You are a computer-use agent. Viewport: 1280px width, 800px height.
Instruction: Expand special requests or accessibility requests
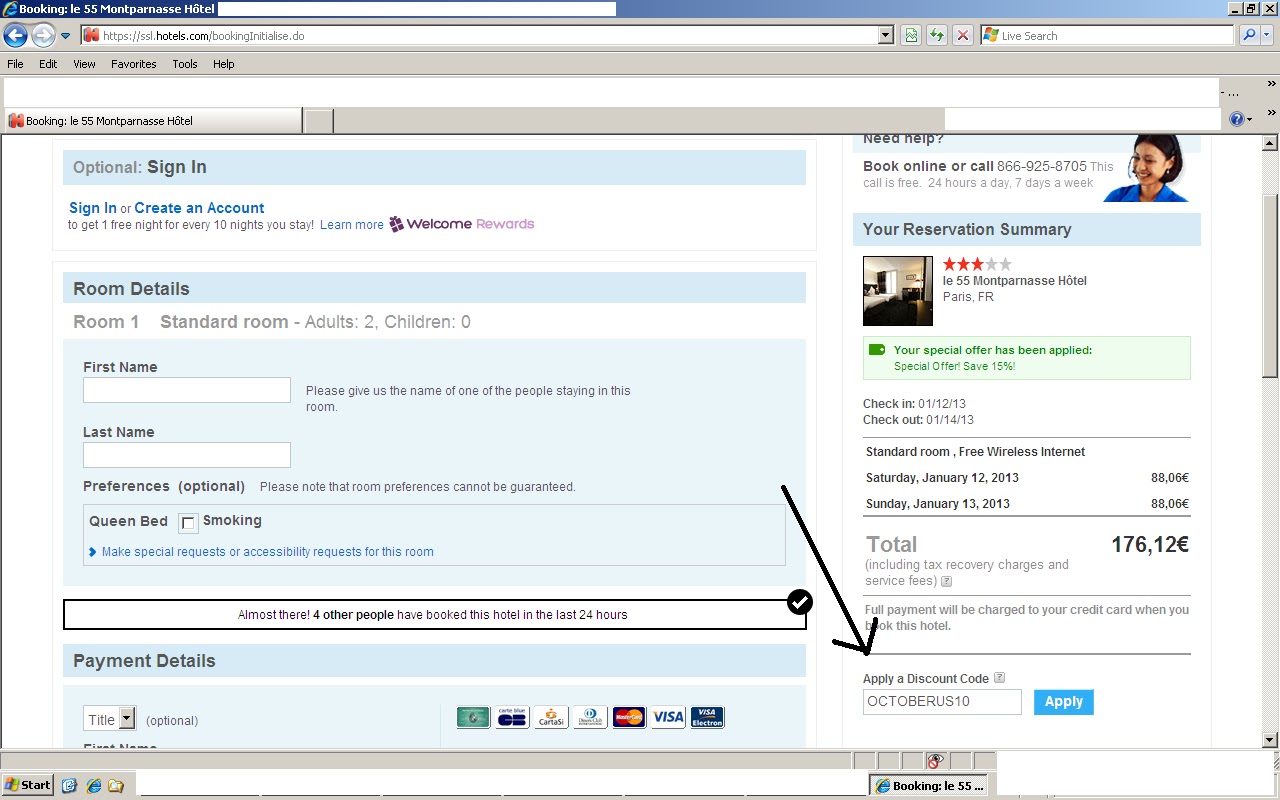pyautogui.click(x=267, y=552)
